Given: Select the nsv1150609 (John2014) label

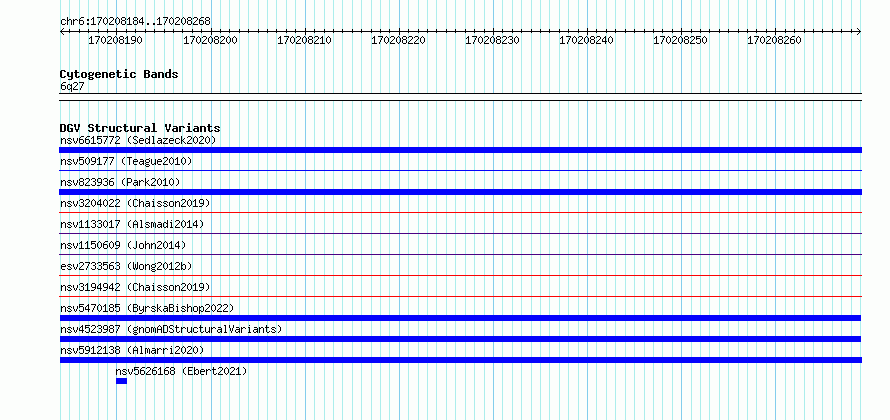Looking at the screenshot, I should [123, 245].
